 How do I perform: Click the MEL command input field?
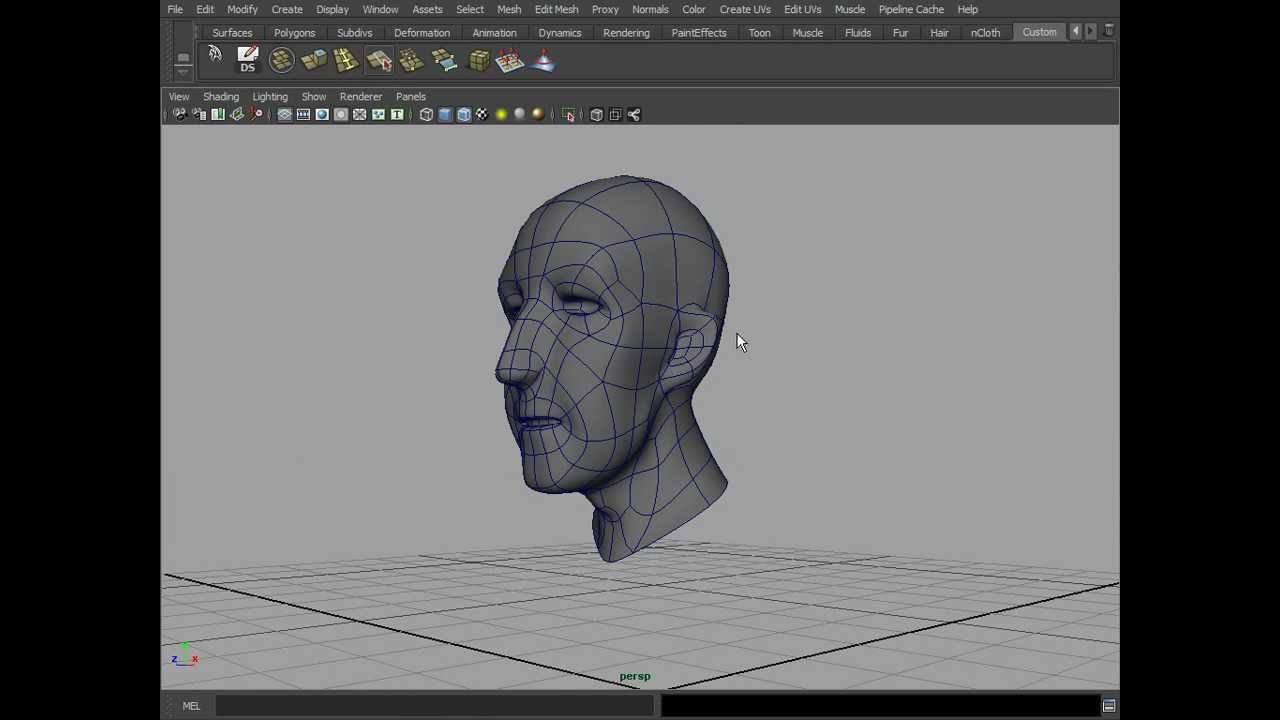pyautogui.click(x=434, y=706)
